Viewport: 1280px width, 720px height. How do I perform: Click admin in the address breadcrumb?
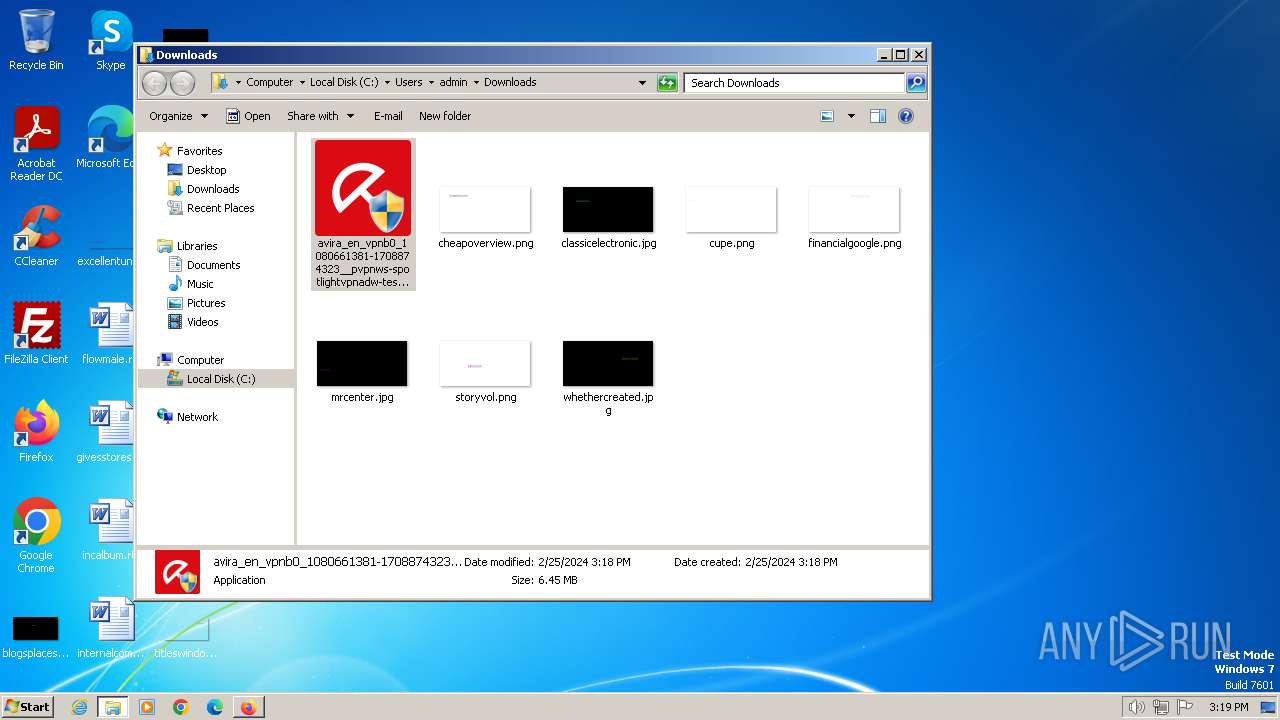pyautogui.click(x=453, y=83)
